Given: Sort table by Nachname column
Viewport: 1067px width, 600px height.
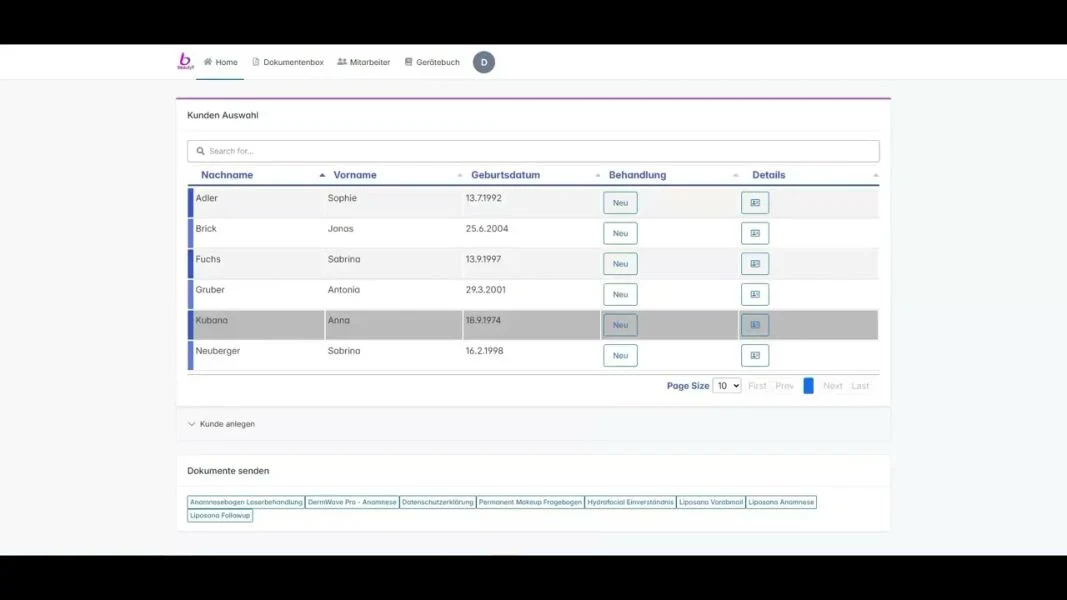Looking at the screenshot, I should 227,175.
